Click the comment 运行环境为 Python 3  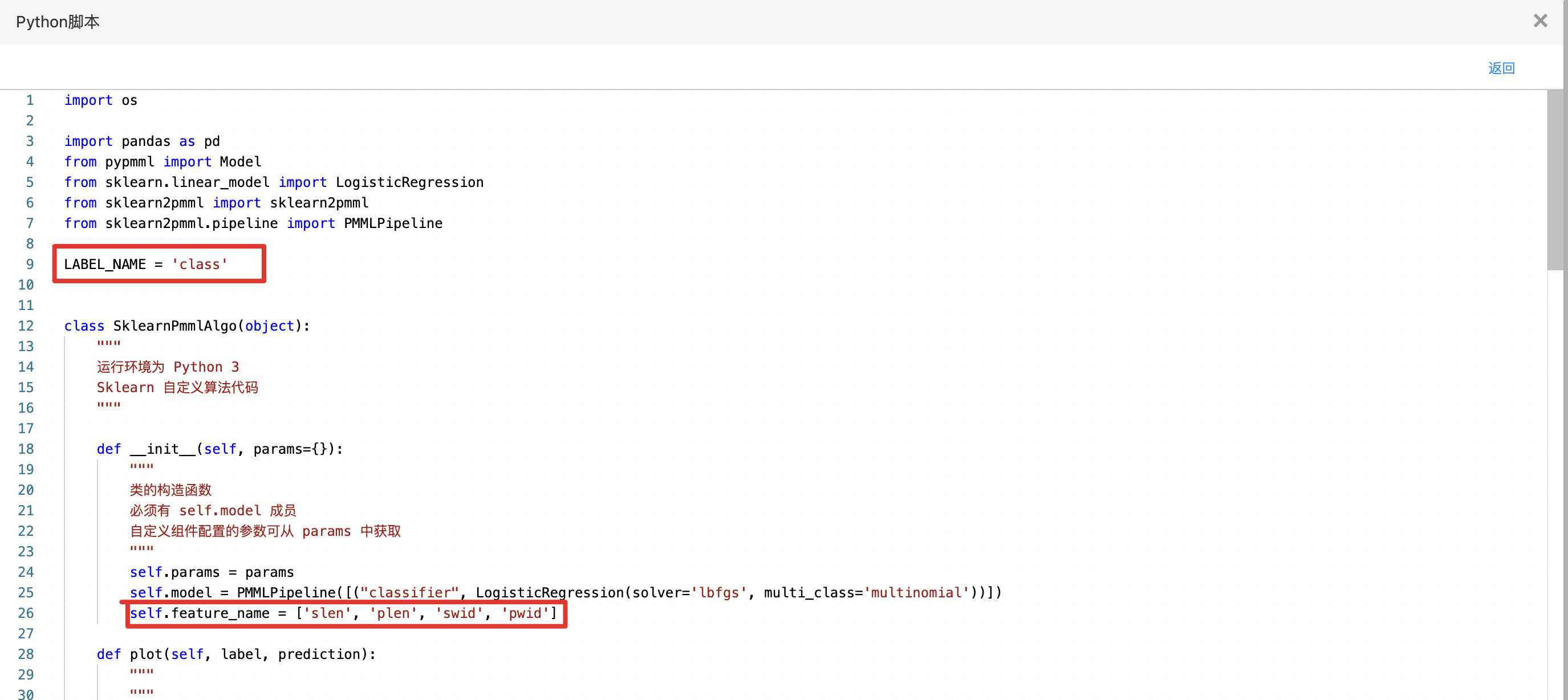168,367
